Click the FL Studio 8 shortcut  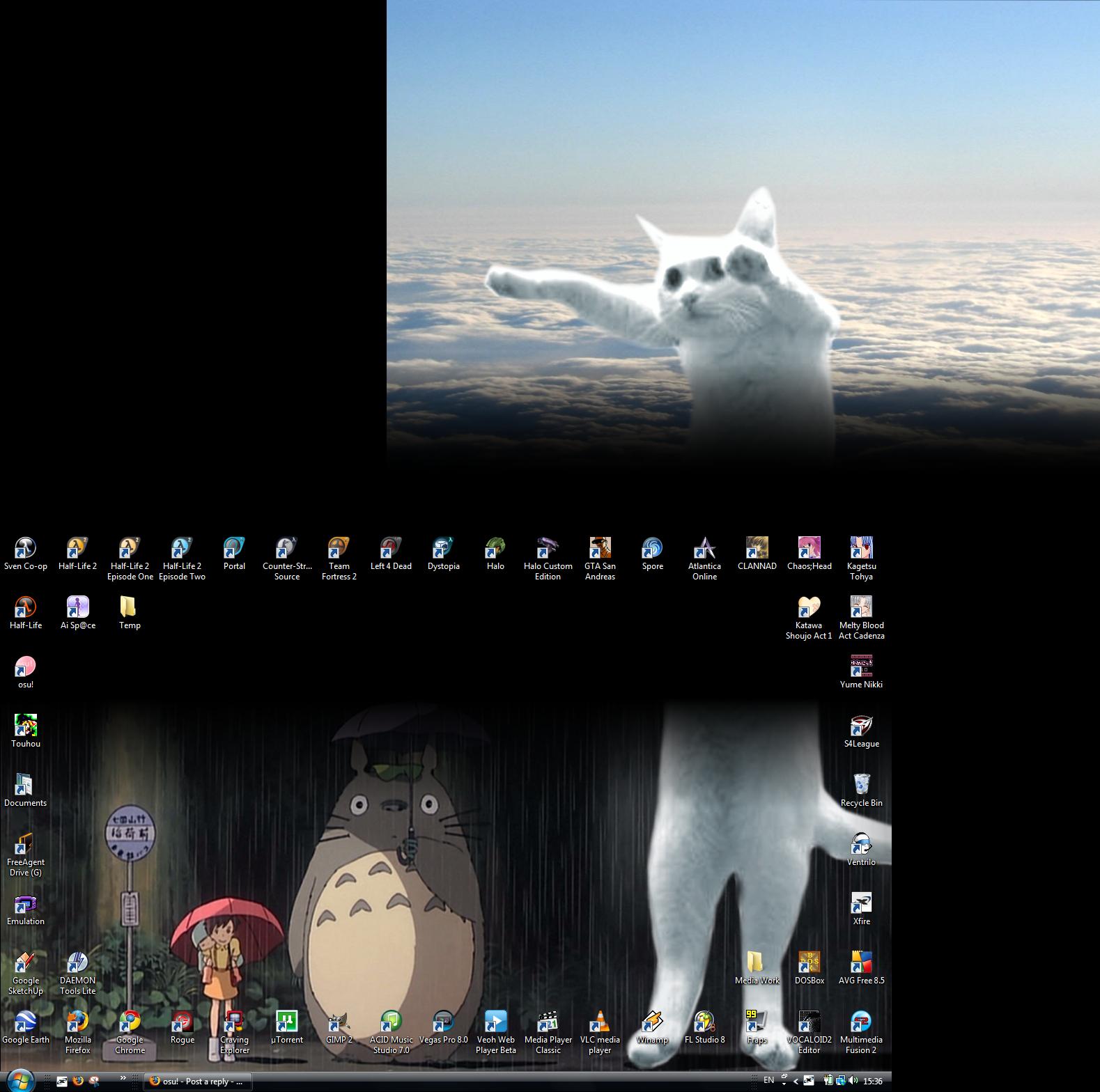point(705,1027)
